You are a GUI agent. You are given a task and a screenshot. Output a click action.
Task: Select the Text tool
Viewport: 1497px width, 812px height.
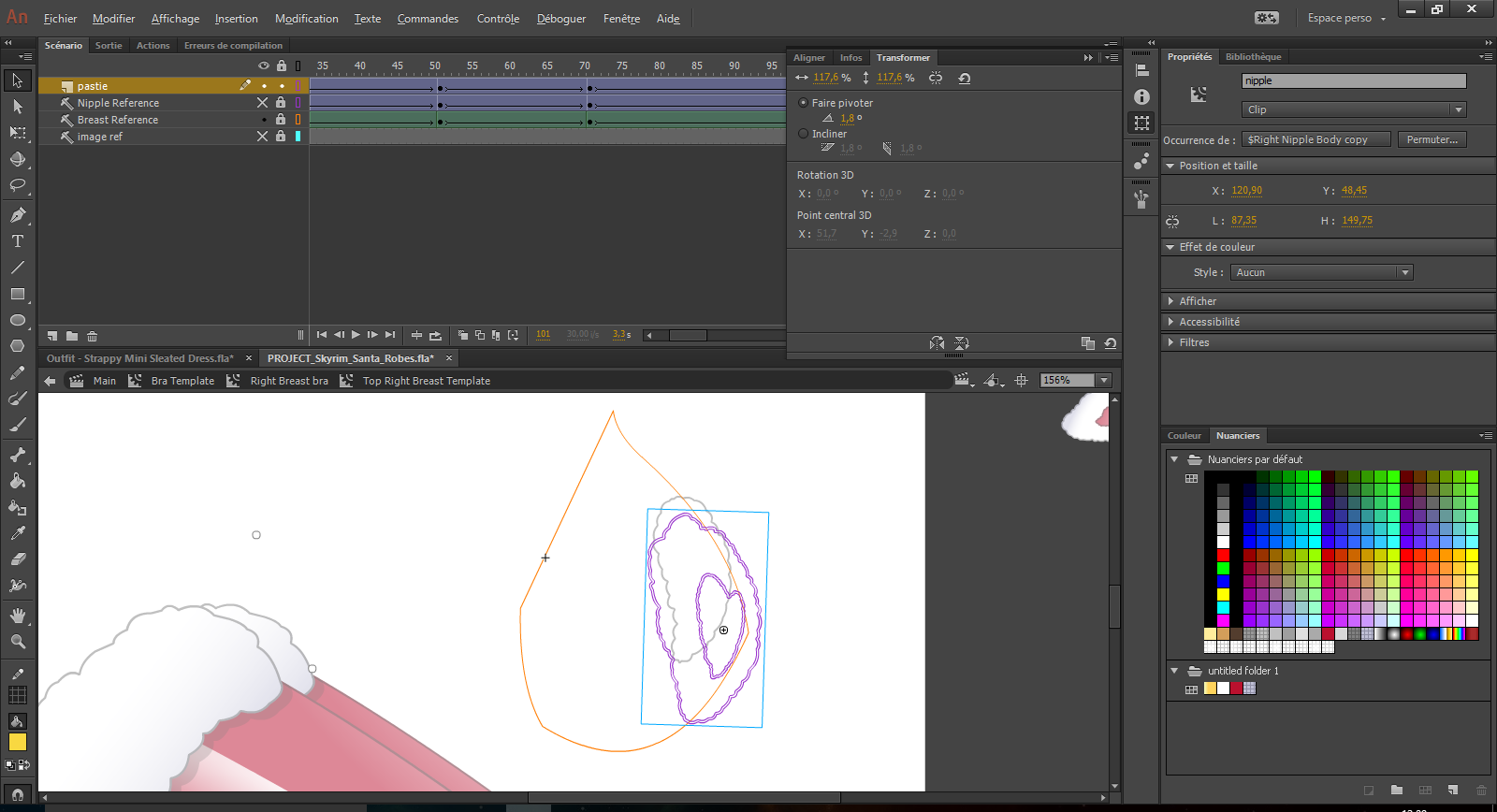[x=17, y=241]
